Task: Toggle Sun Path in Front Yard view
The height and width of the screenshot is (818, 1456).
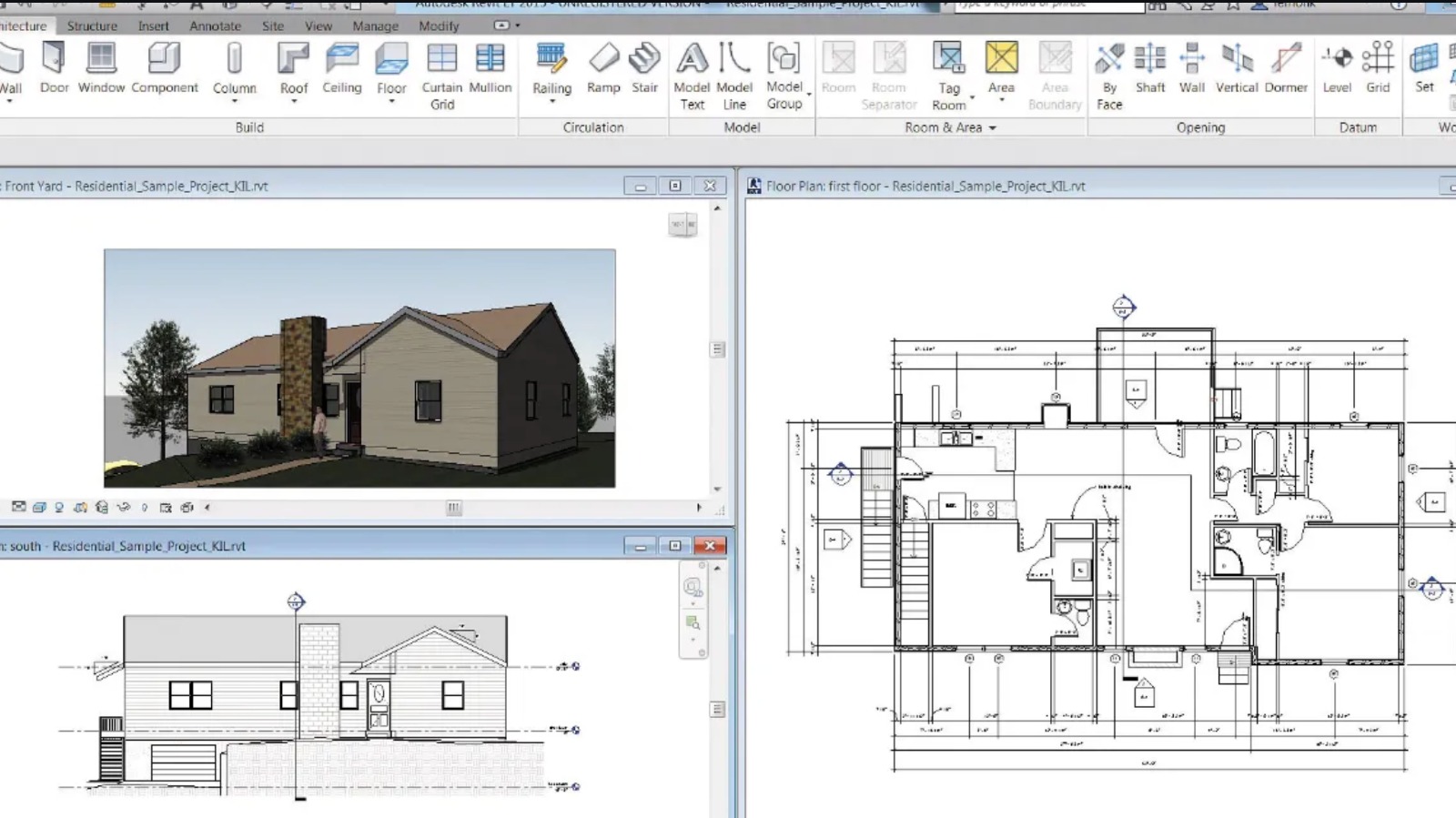Action: click(x=59, y=507)
